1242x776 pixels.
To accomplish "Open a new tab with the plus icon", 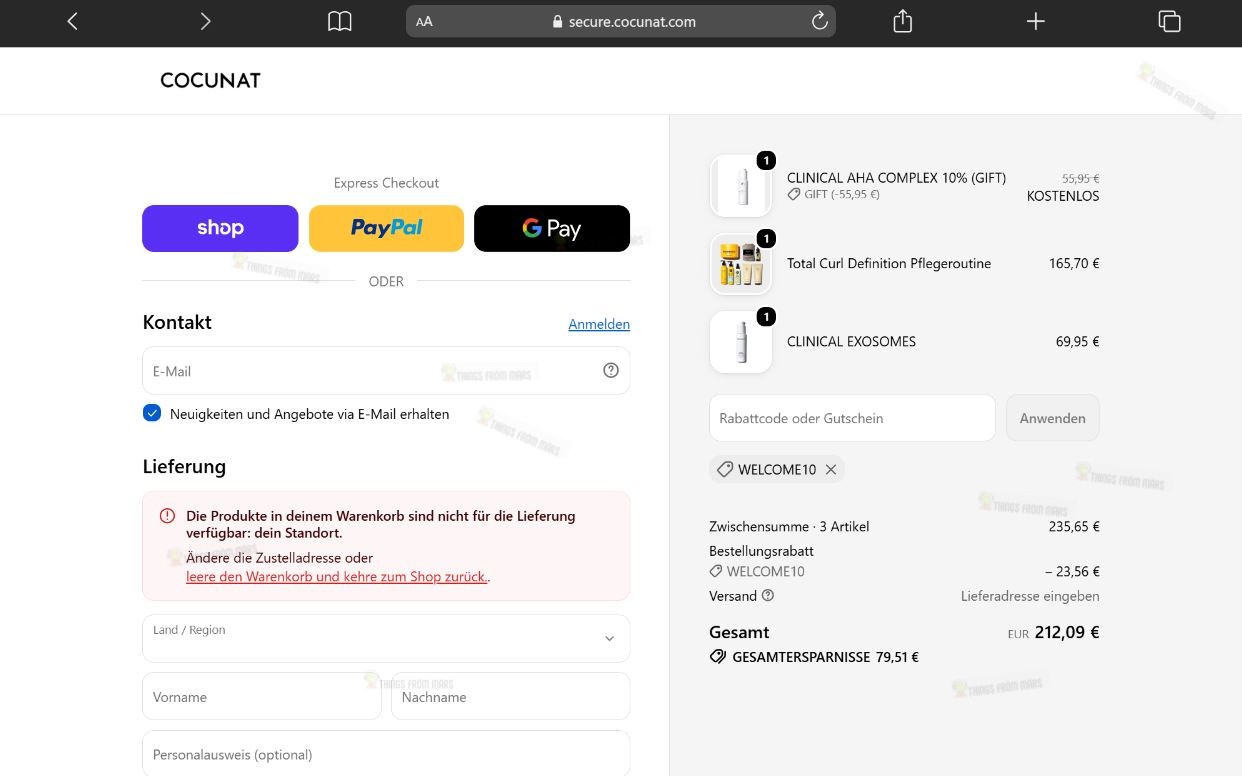I will click(x=1036, y=21).
